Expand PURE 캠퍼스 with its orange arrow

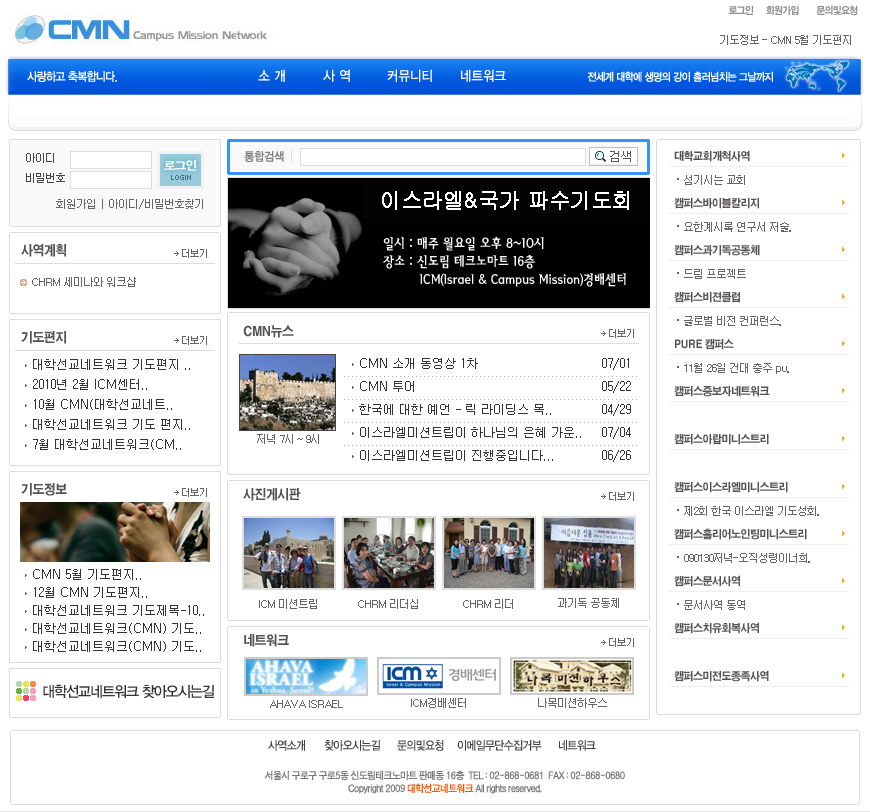pyautogui.click(x=843, y=344)
